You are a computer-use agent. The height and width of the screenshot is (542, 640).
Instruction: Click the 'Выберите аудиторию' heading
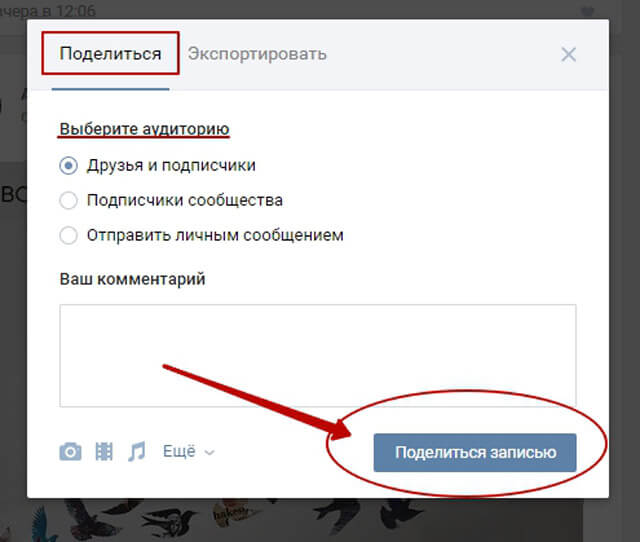144,129
